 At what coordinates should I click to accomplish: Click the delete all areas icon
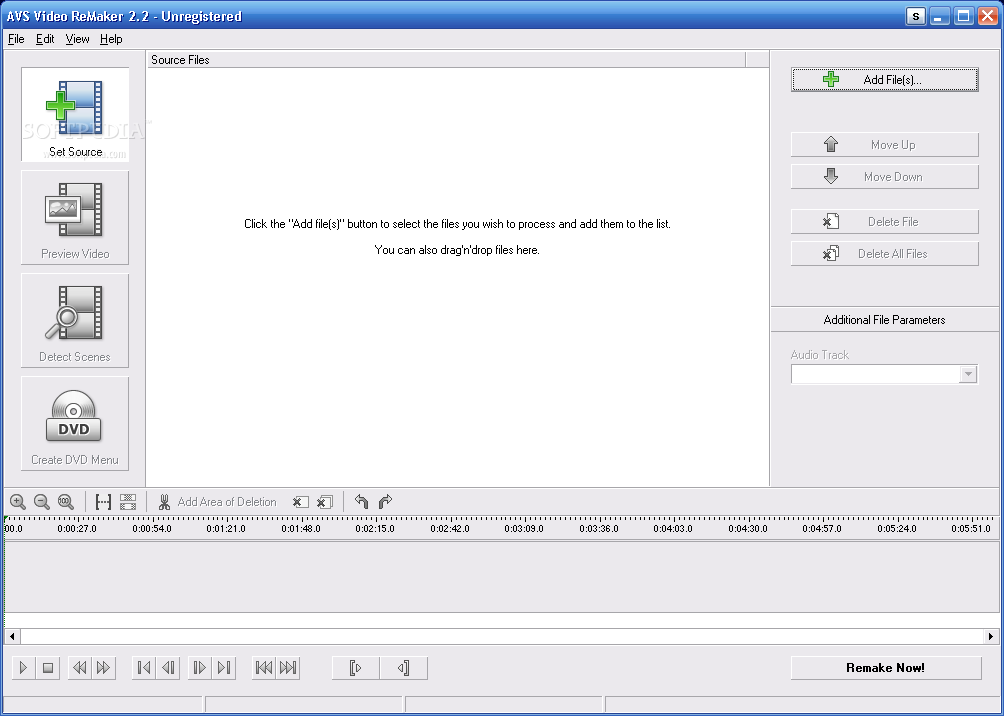pos(325,501)
